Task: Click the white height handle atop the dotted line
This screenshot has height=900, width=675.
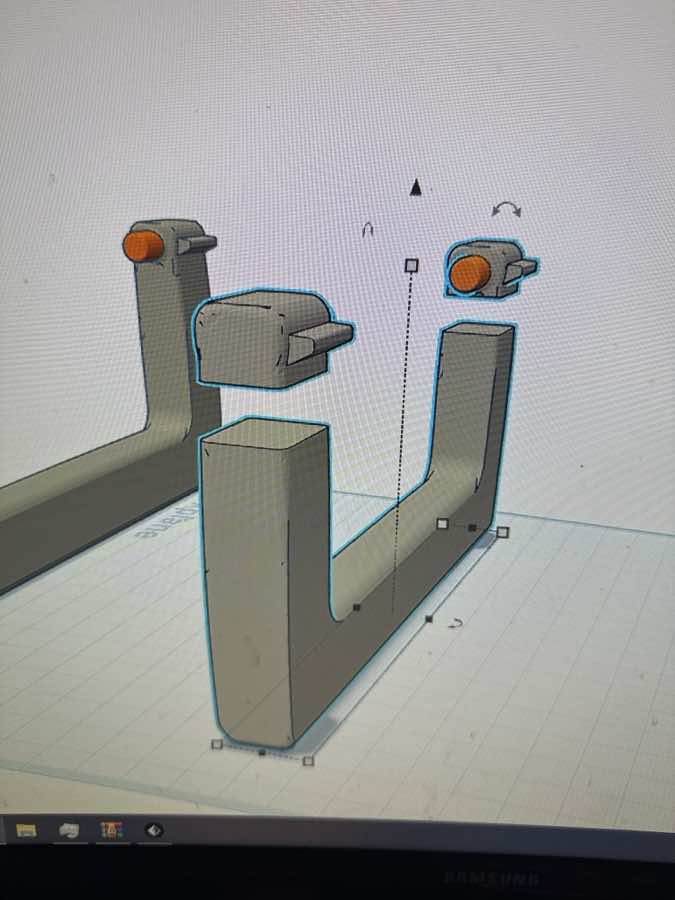Action: [412, 265]
